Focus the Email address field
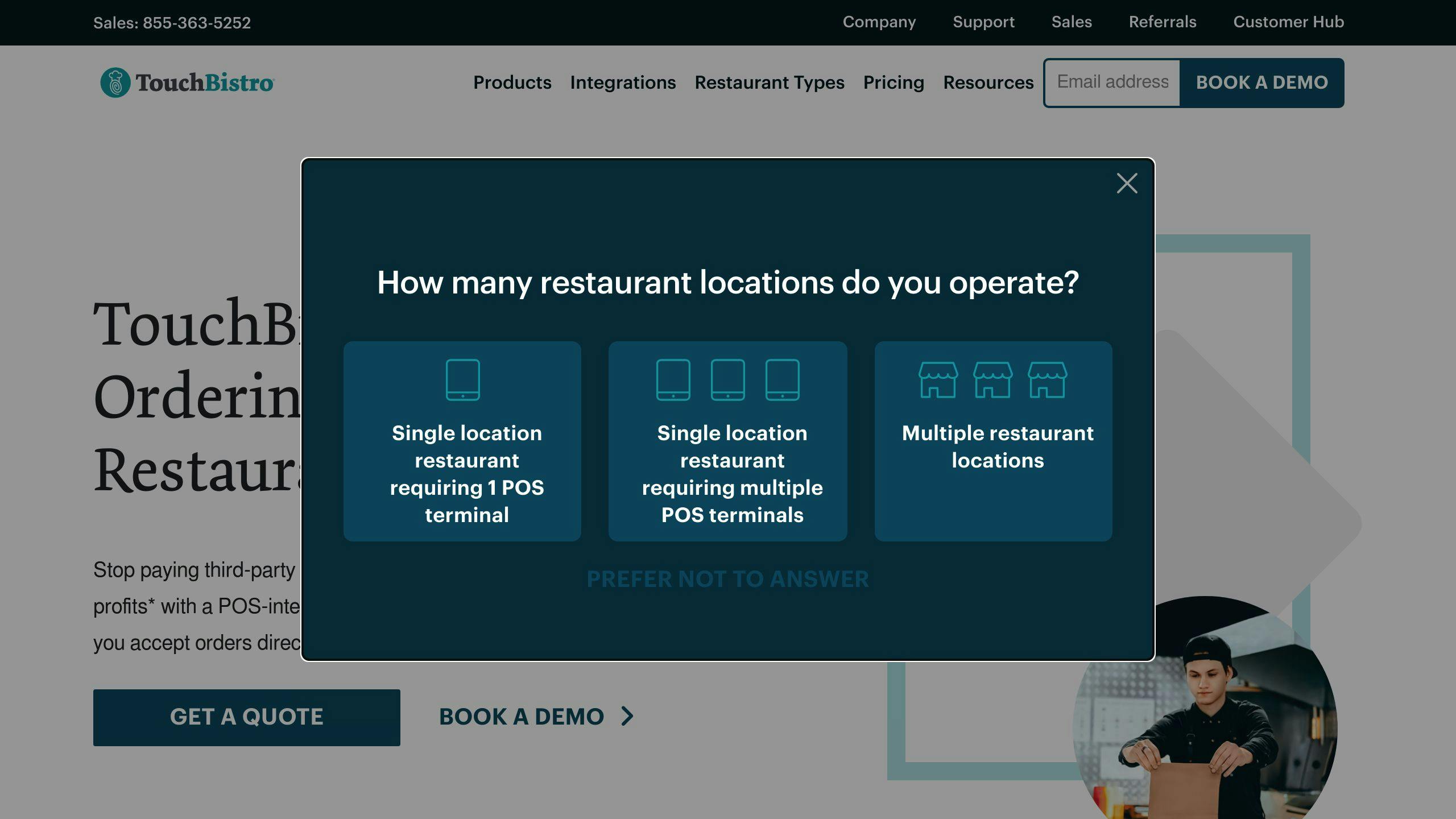 coord(1112,82)
